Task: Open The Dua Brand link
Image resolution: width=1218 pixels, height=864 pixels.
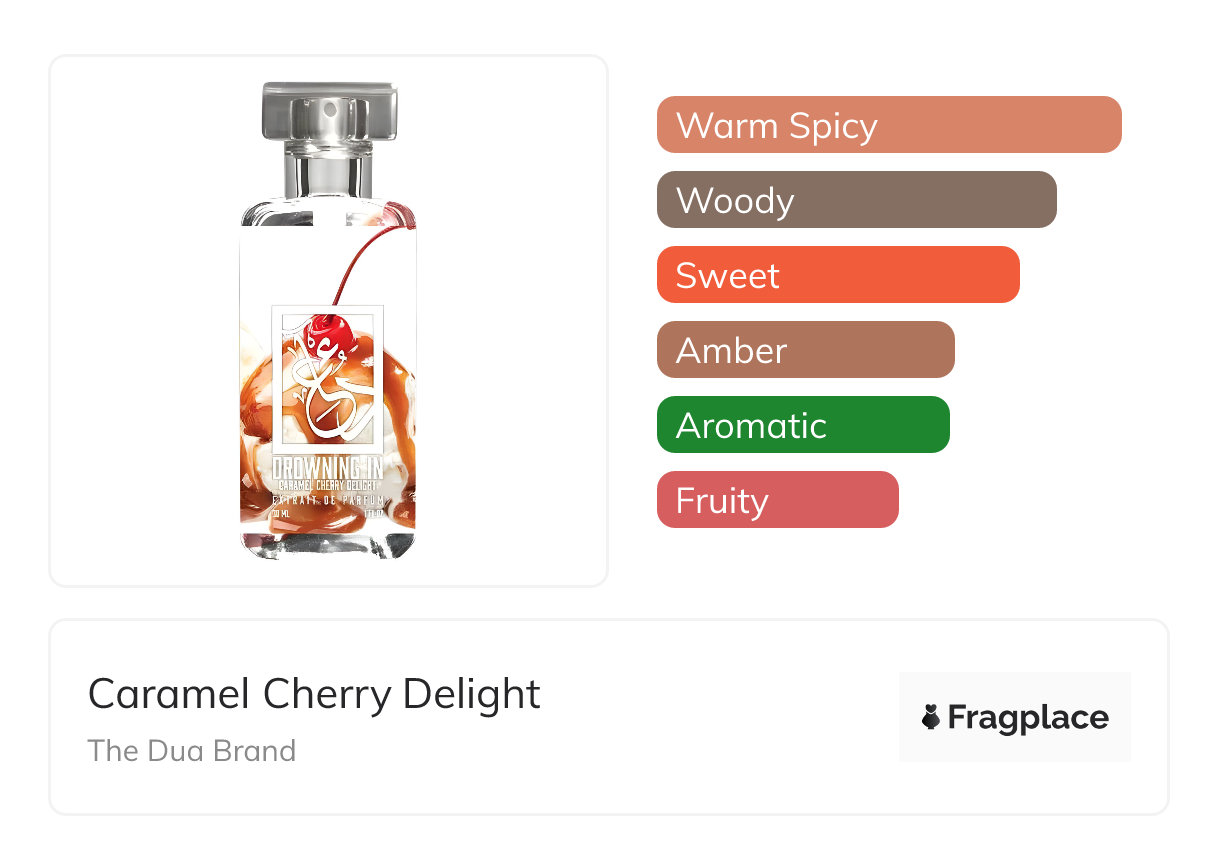Action: (192, 751)
